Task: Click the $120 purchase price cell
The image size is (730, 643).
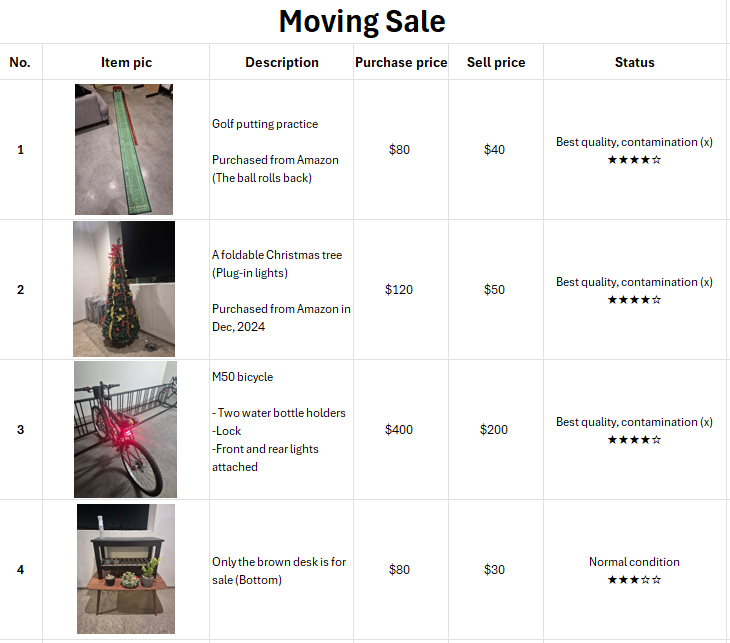Action: [401, 290]
